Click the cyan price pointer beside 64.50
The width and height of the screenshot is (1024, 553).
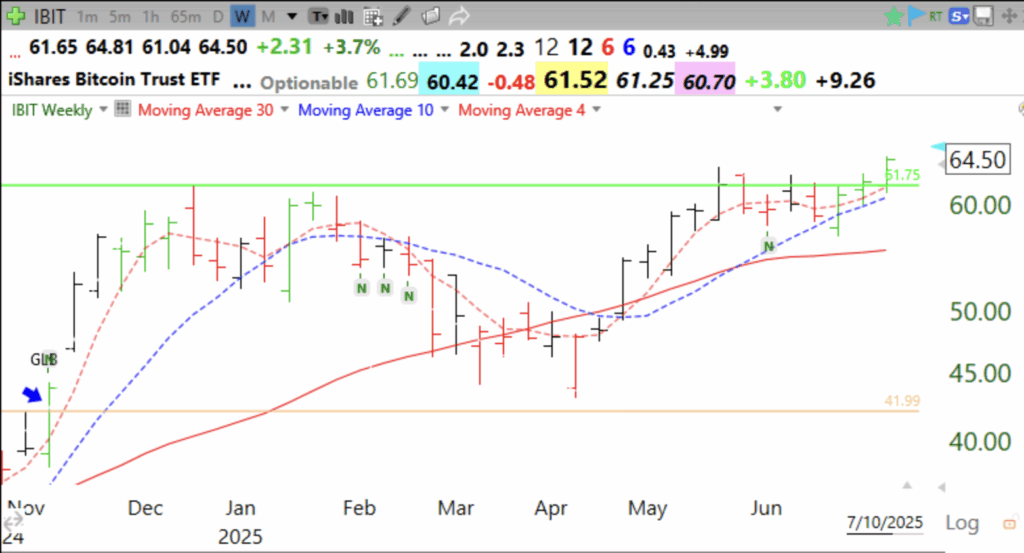click(x=938, y=146)
